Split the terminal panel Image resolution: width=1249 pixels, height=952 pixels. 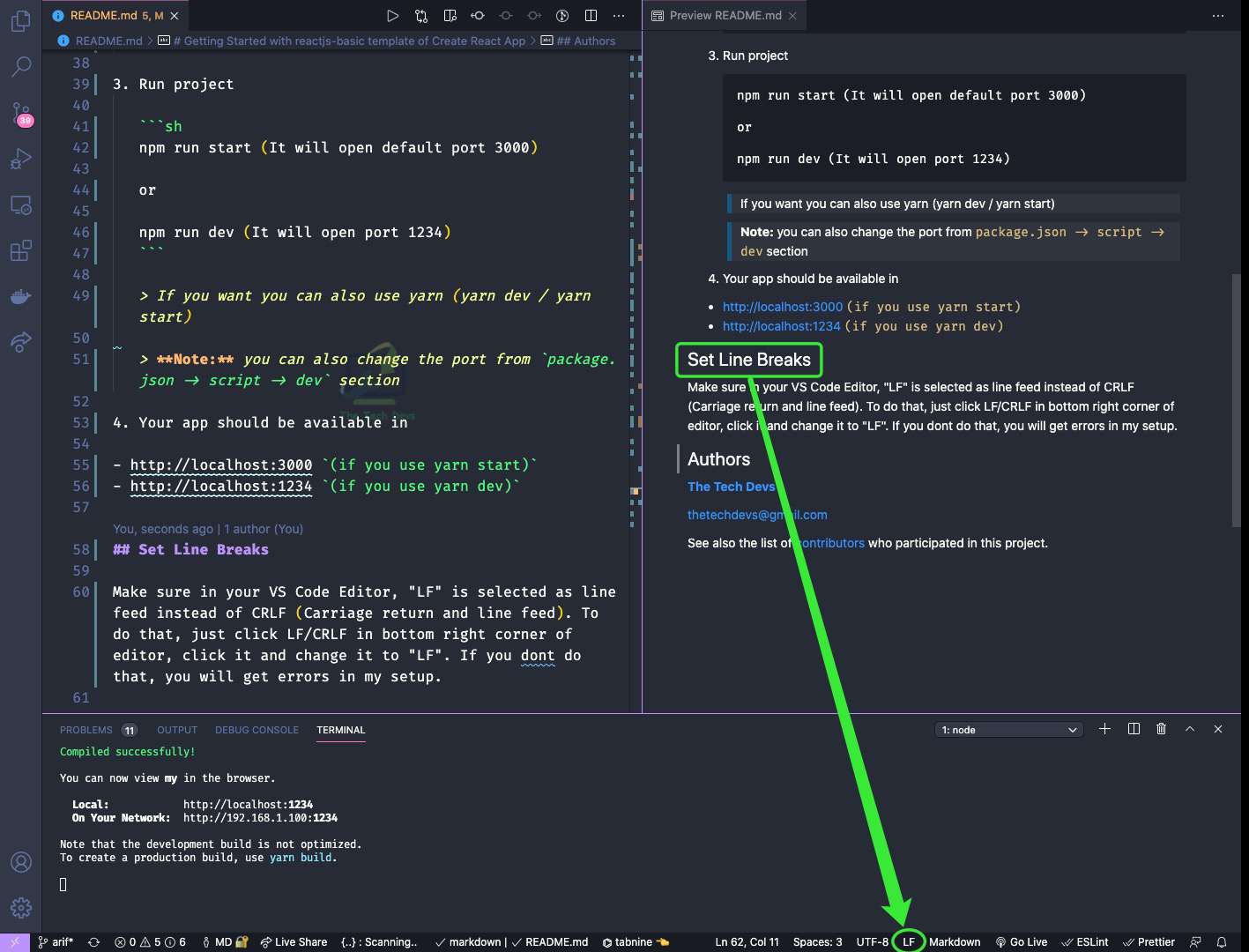[1134, 729]
